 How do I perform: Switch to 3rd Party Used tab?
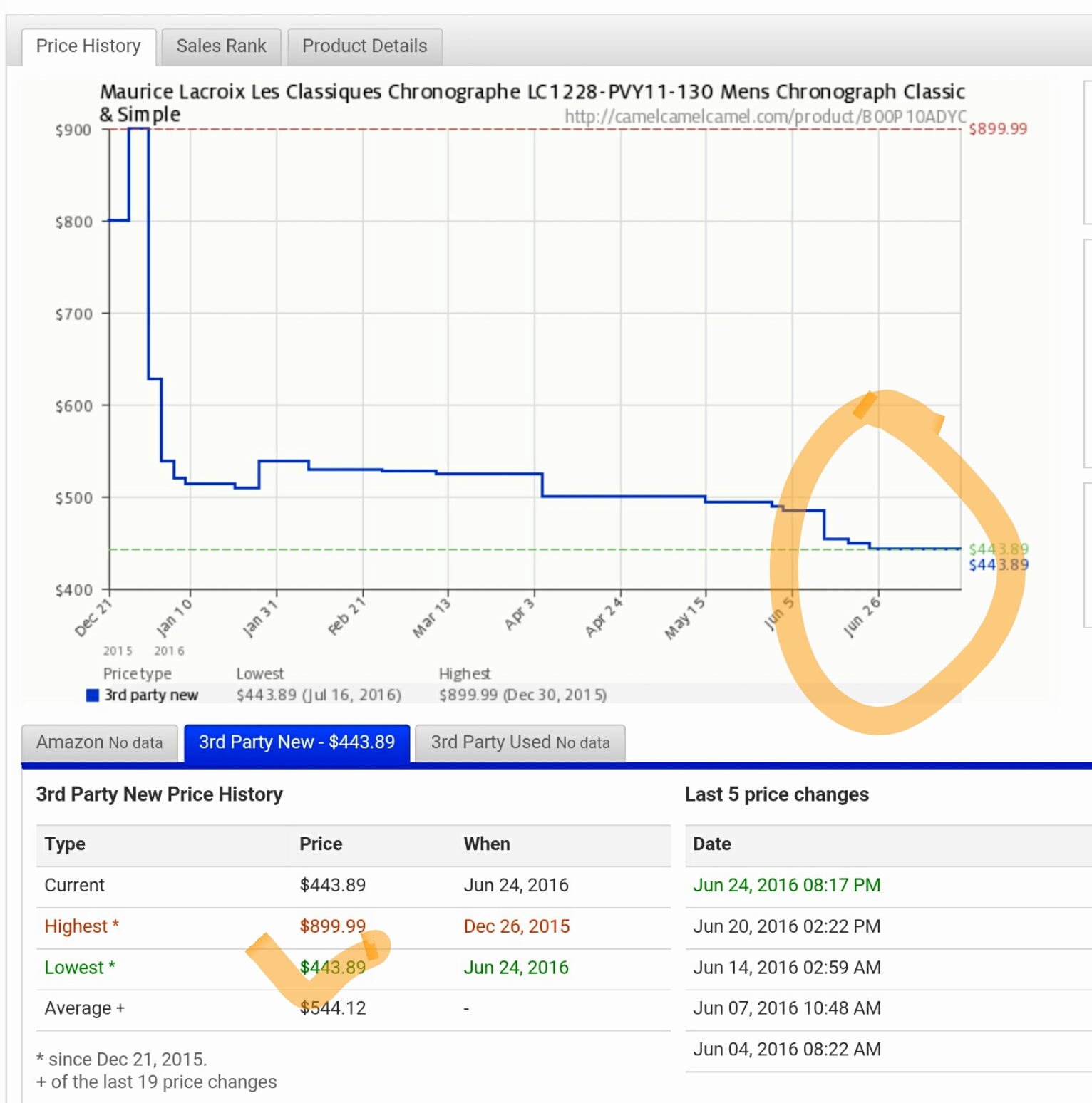[520, 742]
